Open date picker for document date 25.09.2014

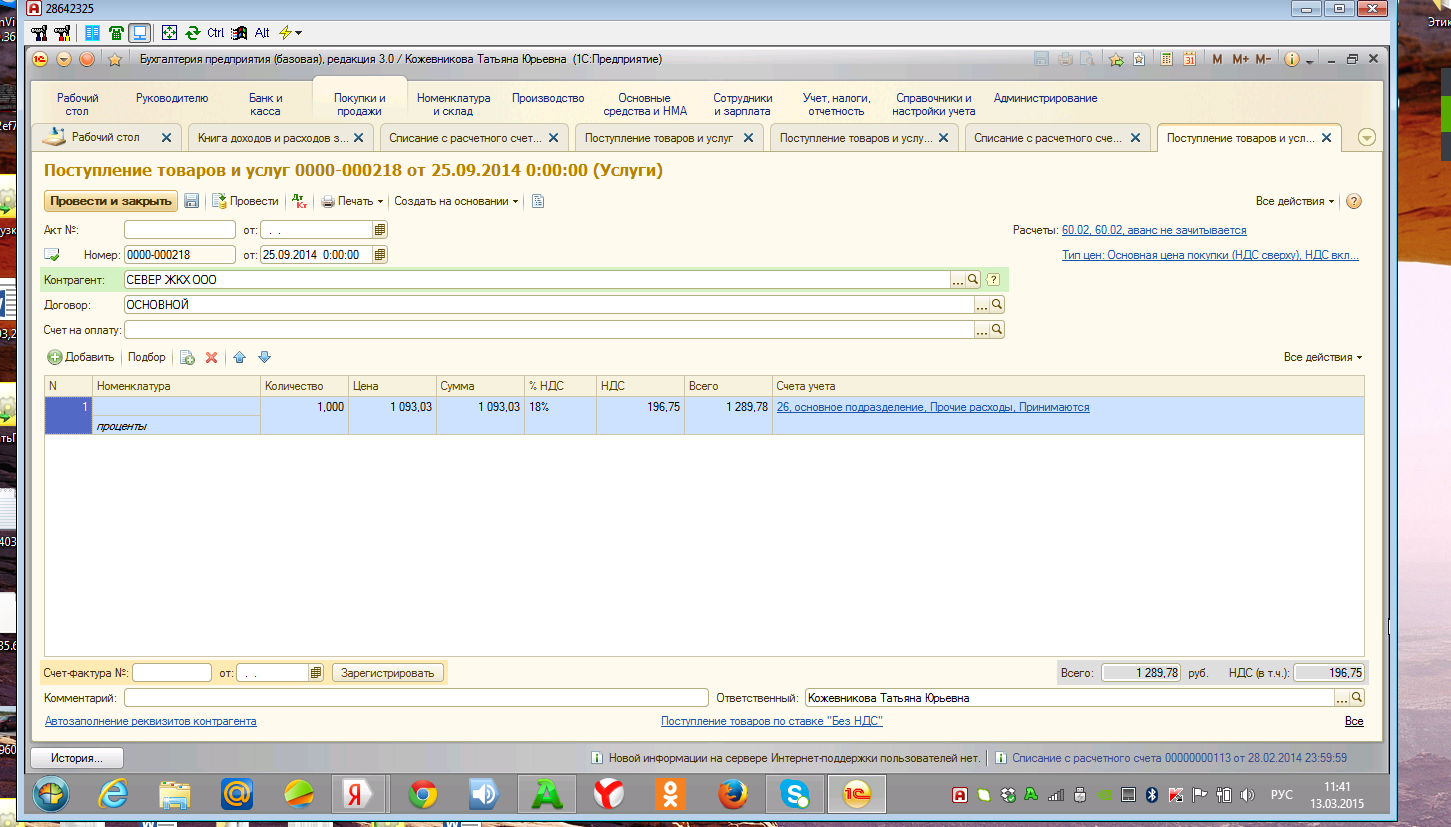point(379,255)
